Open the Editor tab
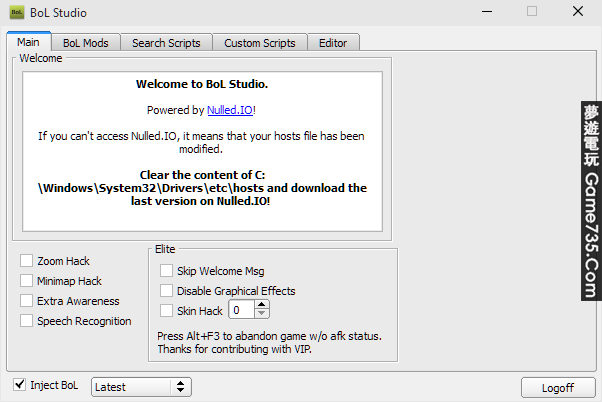 coord(333,43)
